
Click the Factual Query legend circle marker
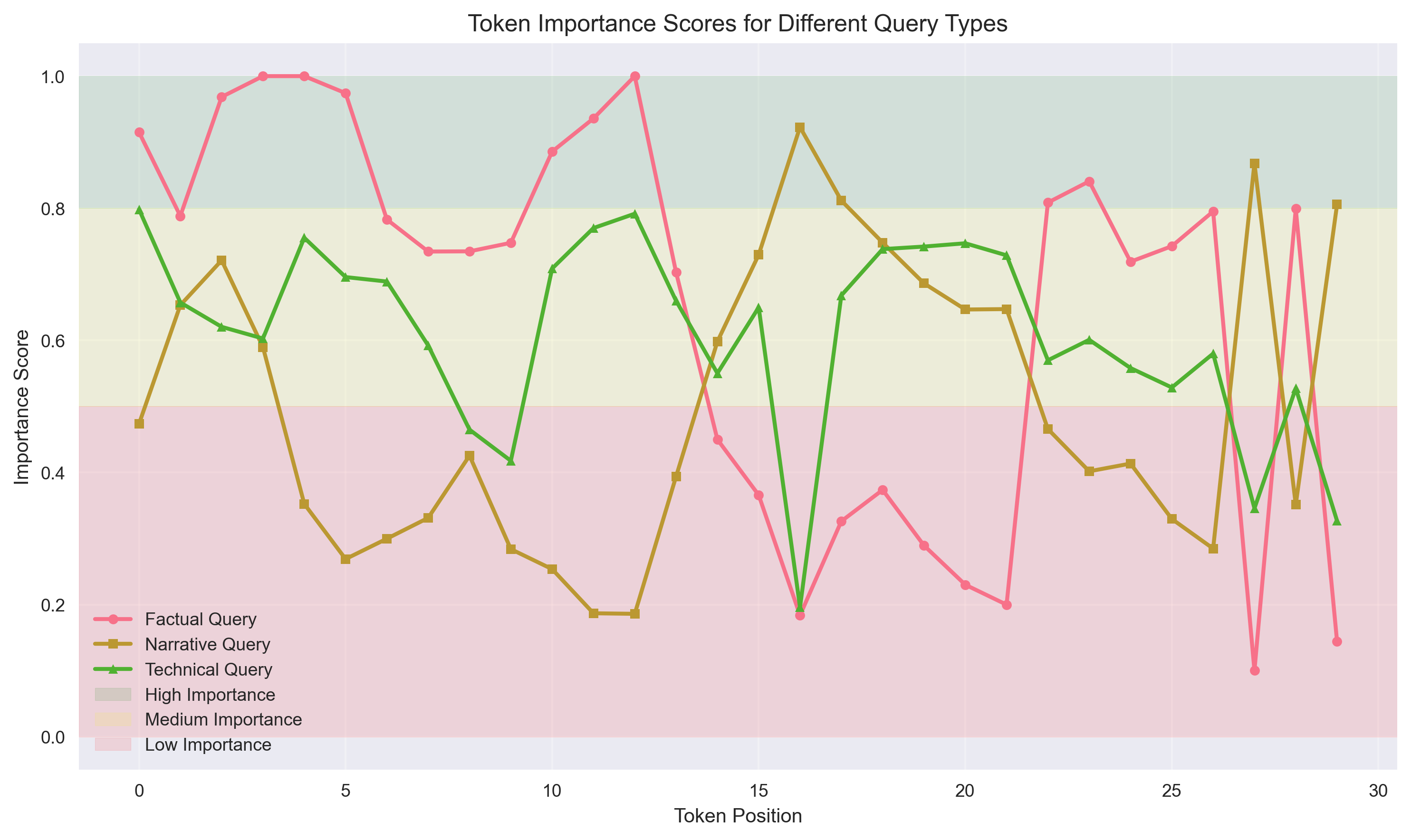point(113,619)
